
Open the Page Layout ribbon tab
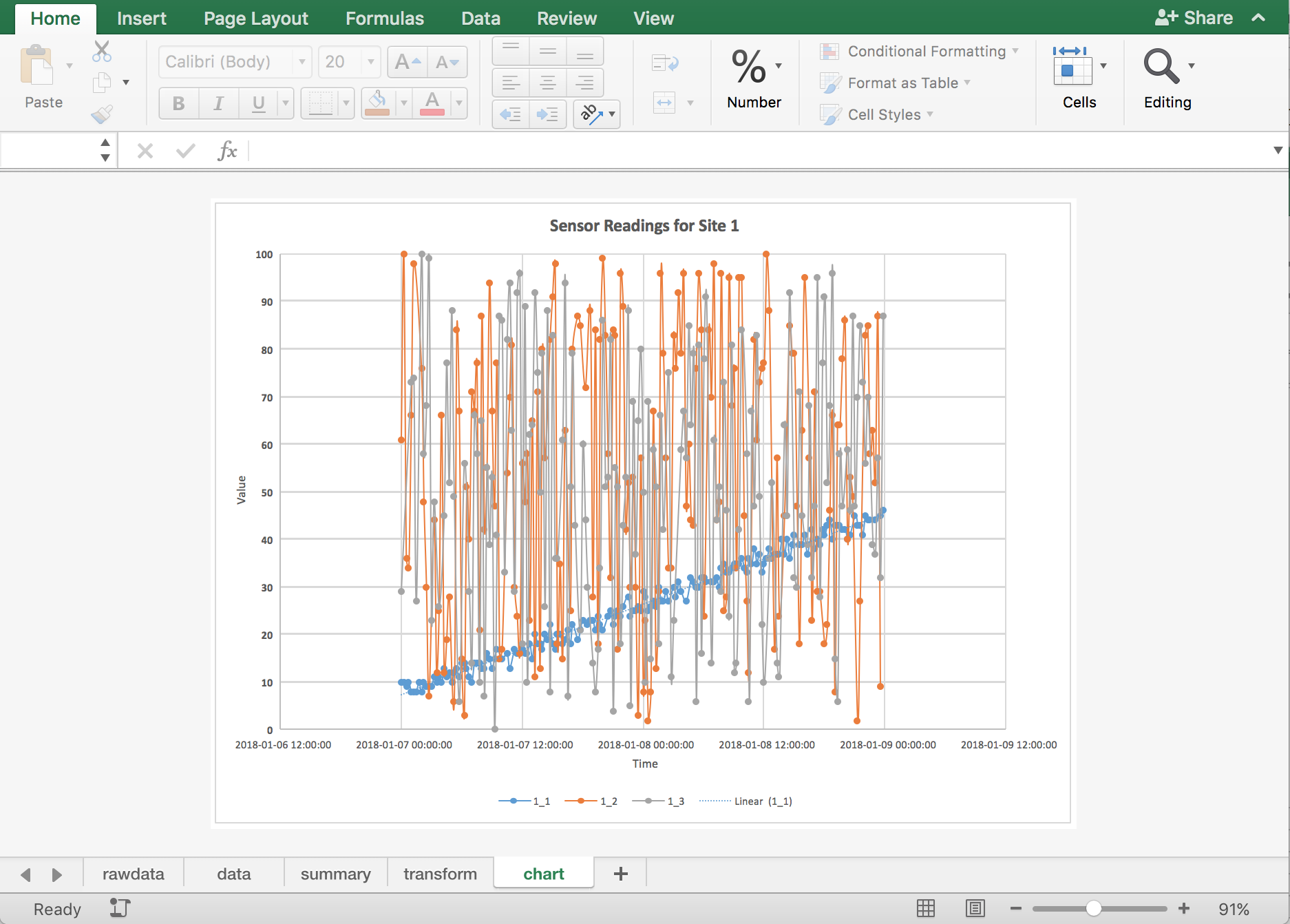pos(256,19)
